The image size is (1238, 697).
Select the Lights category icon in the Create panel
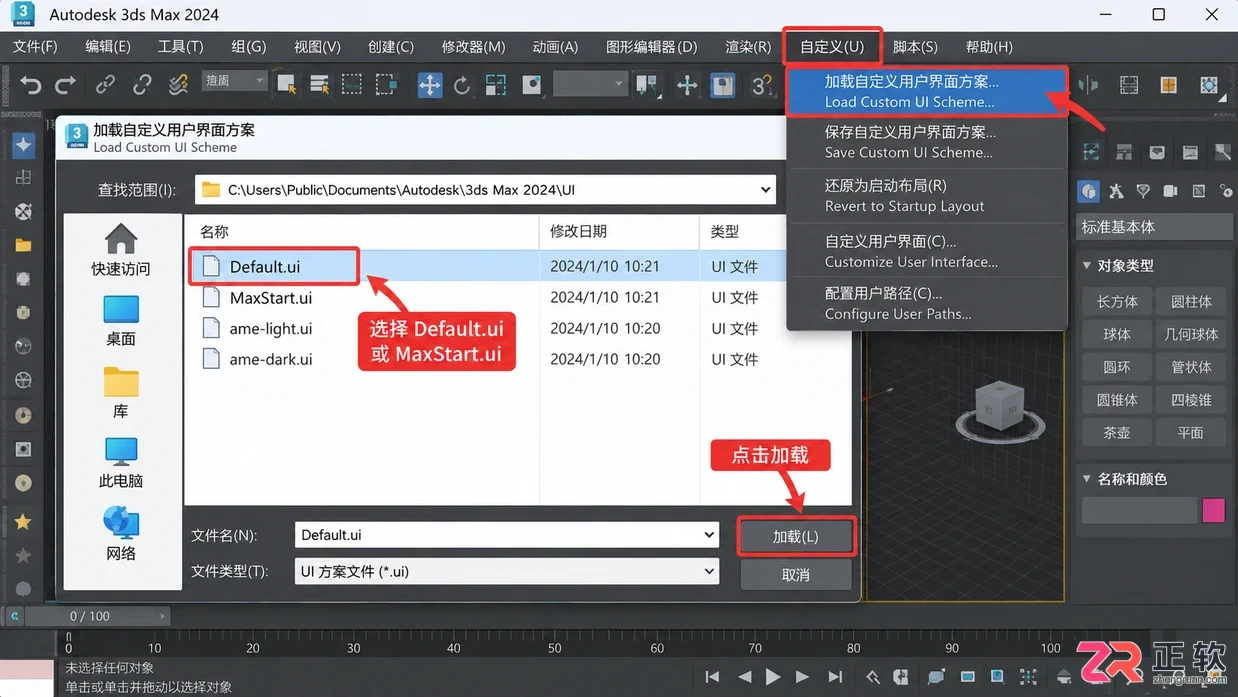1143,191
